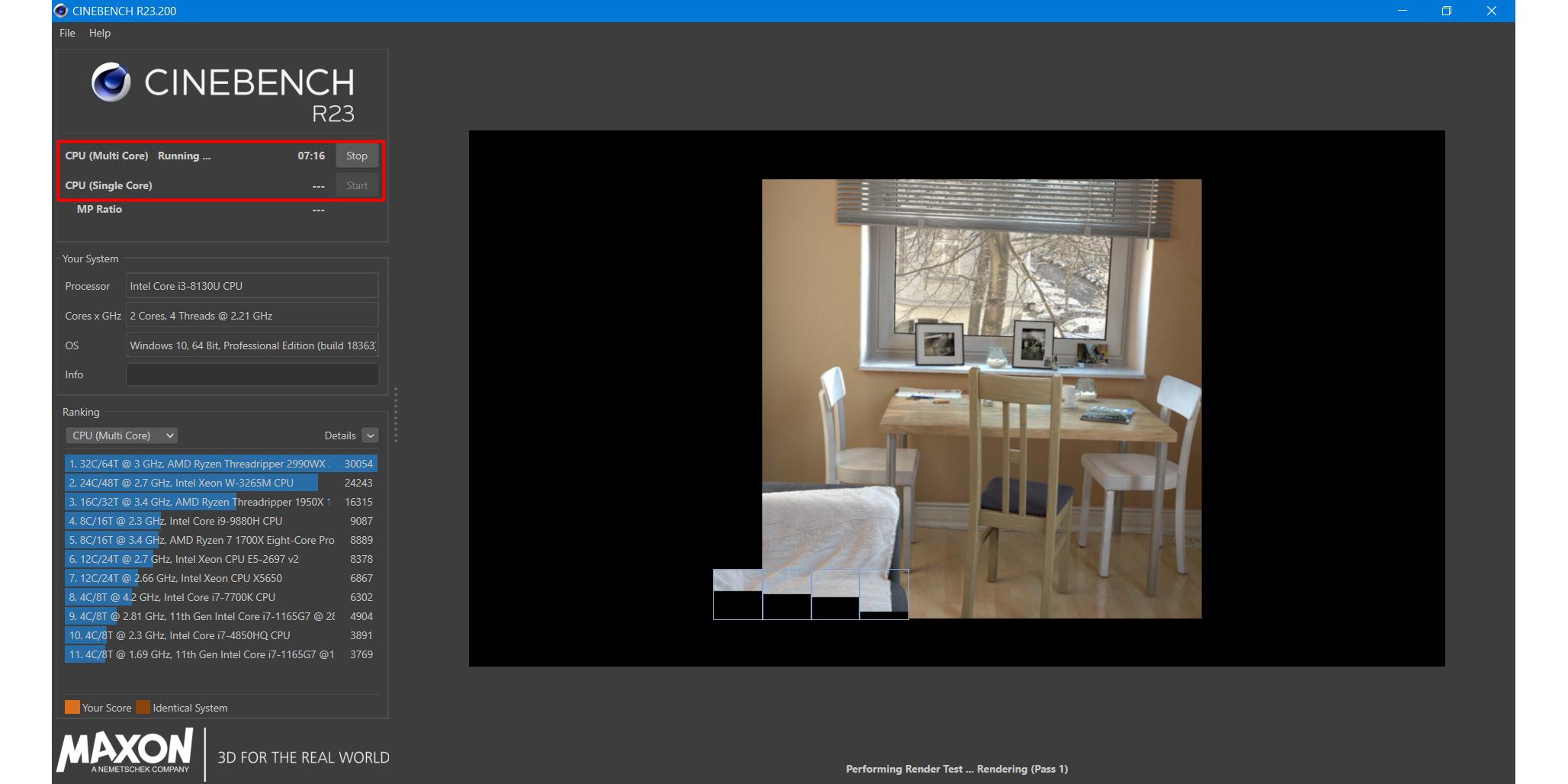
Task: Select the Core i7-4850HQ ranking row
Action: coord(221,635)
